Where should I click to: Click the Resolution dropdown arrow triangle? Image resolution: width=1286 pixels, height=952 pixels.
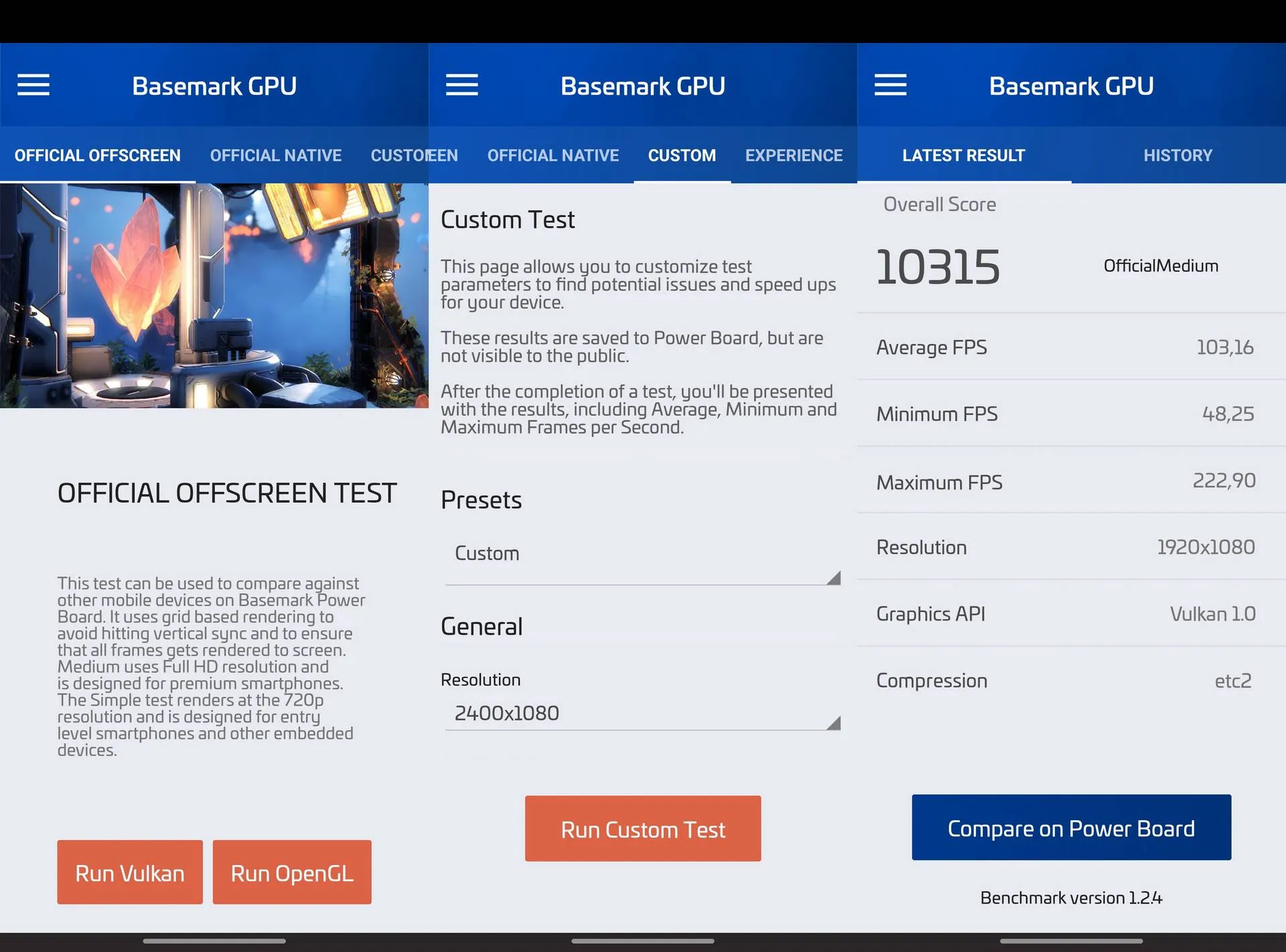[x=833, y=723]
